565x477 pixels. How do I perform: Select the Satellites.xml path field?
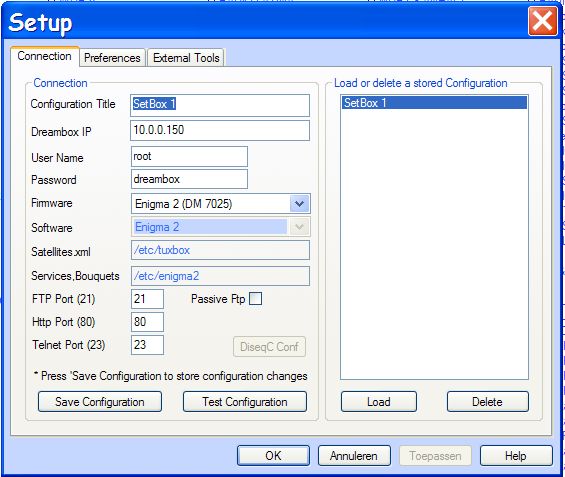(220, 250)
